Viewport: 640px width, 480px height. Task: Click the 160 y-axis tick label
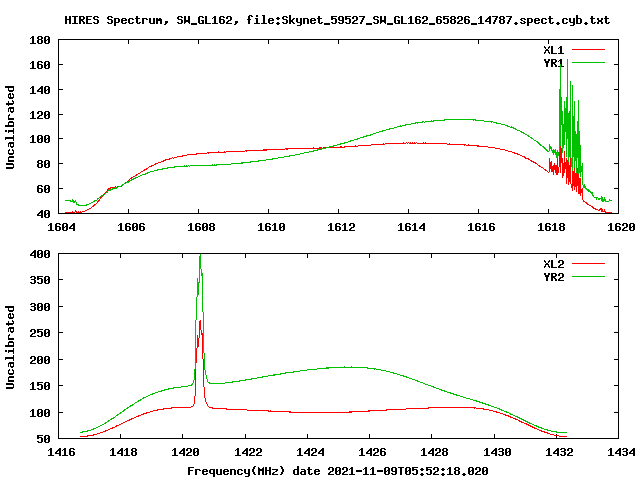tap(40, 65)
